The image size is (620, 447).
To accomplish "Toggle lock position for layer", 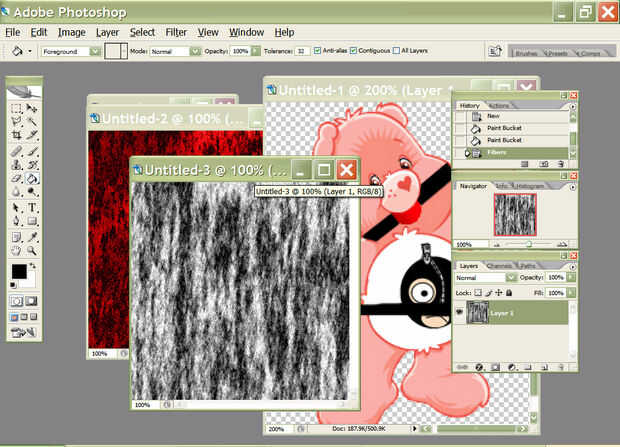I will (x=499, y=293).
